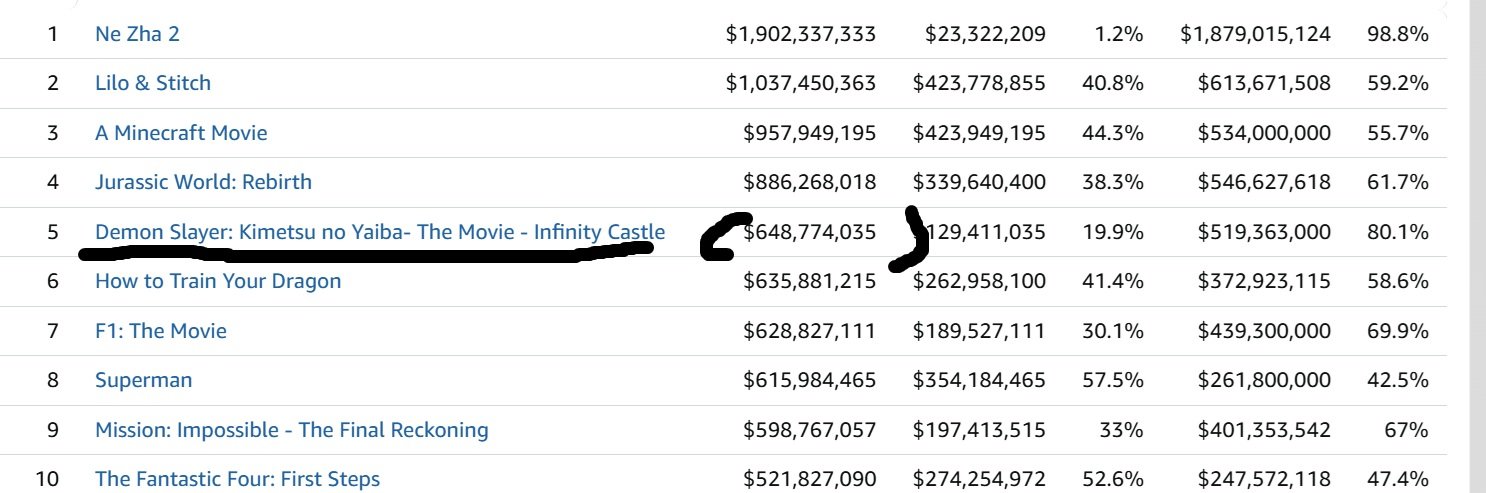The width and height of the screenshot is (1486, 493).
Task: Click the $534,000,000 foreign gross value
Action: [1264, 133]
